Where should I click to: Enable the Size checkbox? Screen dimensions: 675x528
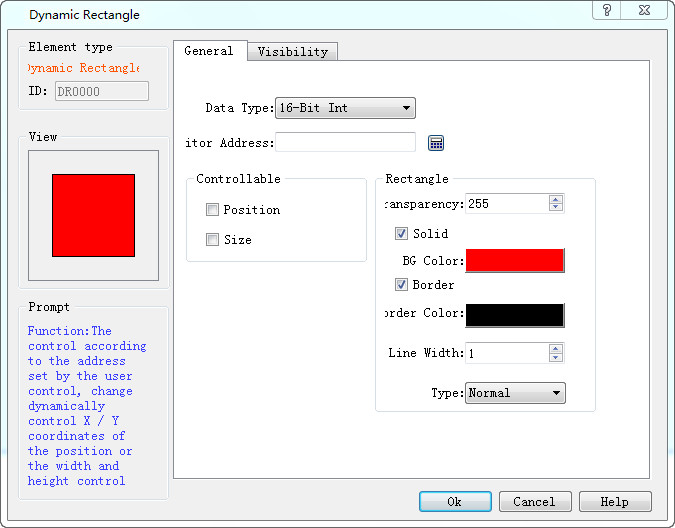point(212,239)
